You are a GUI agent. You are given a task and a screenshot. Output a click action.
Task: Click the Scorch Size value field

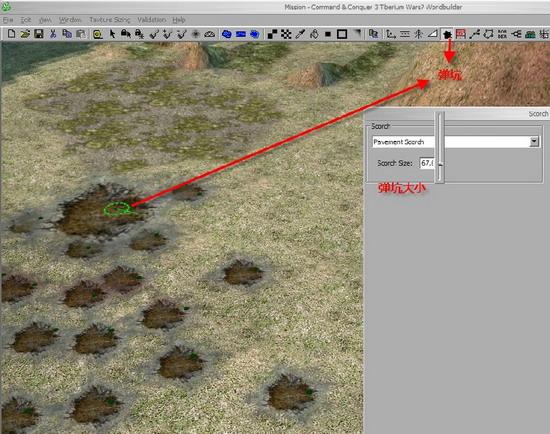(427, 163)
